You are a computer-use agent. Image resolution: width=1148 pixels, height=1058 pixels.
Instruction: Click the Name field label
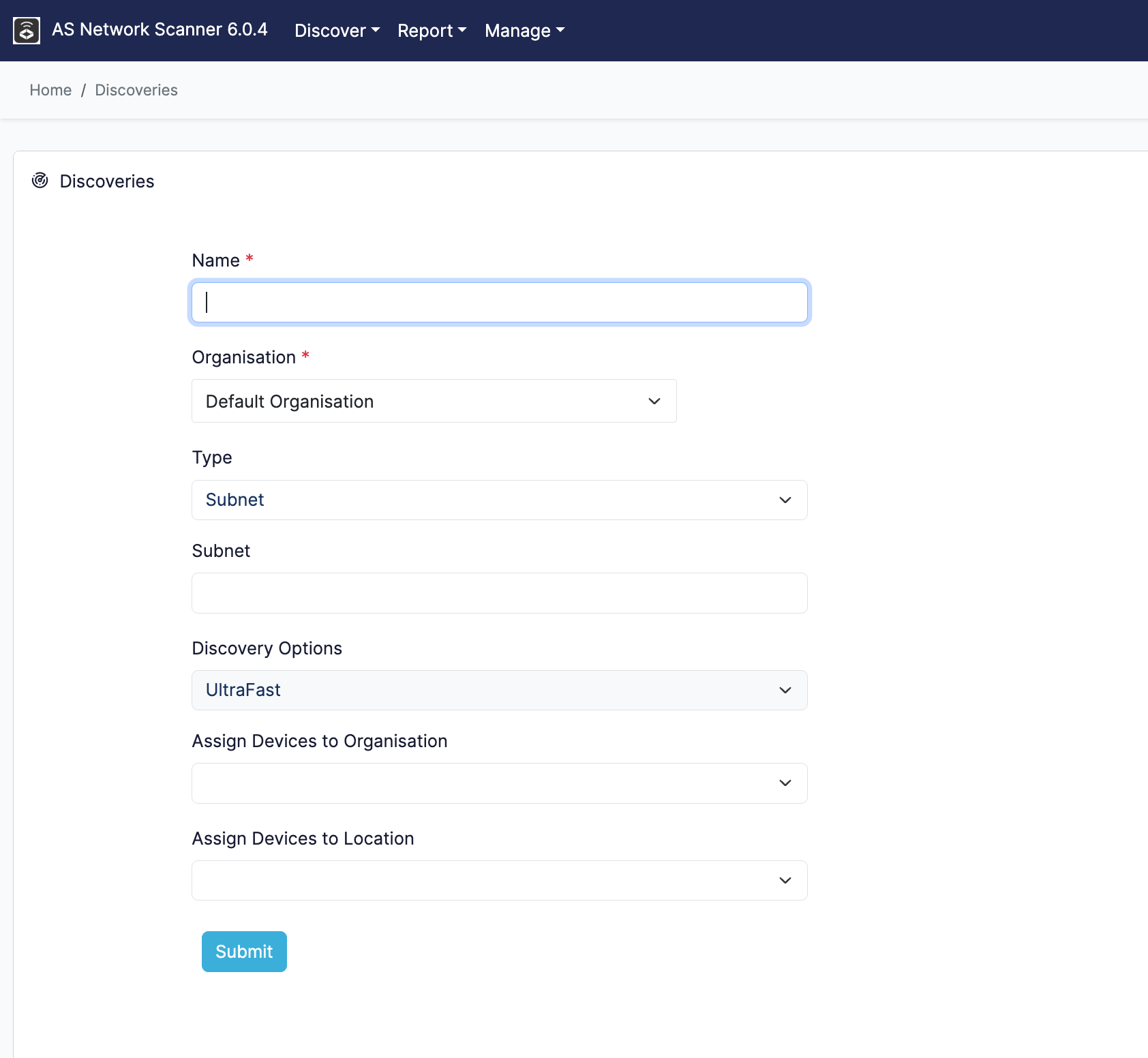coord(215,260)
